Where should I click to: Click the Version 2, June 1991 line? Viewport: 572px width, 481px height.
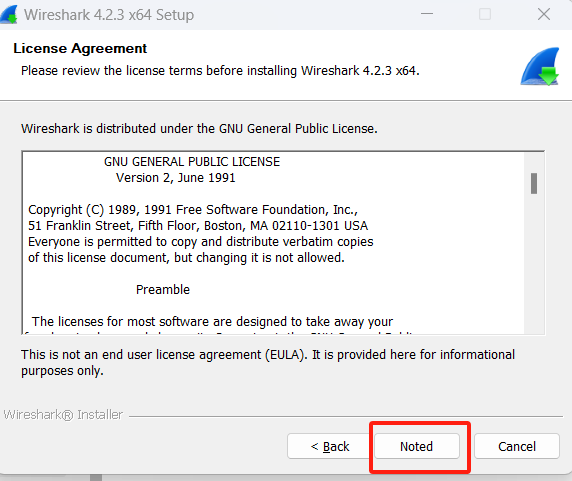(175, 178)
